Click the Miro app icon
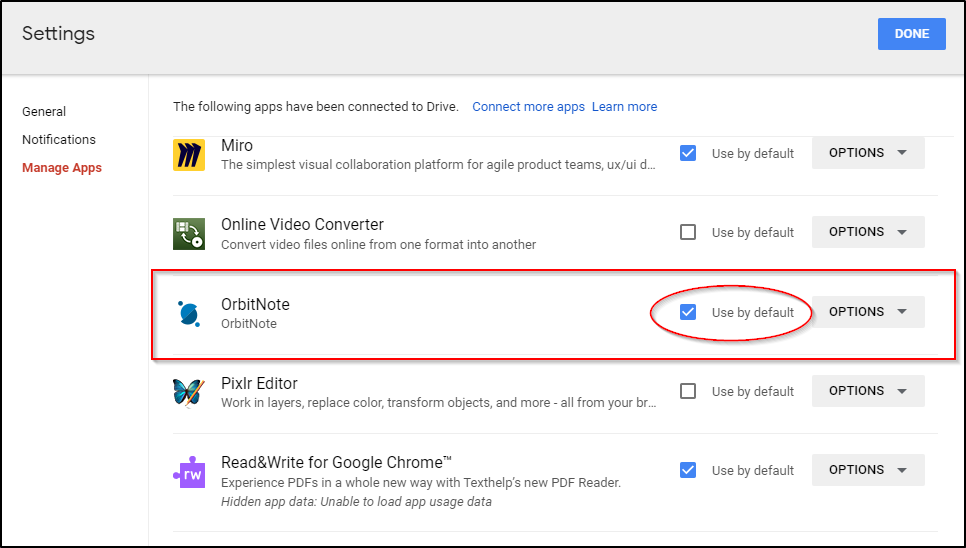 click(x=189, y=154)
